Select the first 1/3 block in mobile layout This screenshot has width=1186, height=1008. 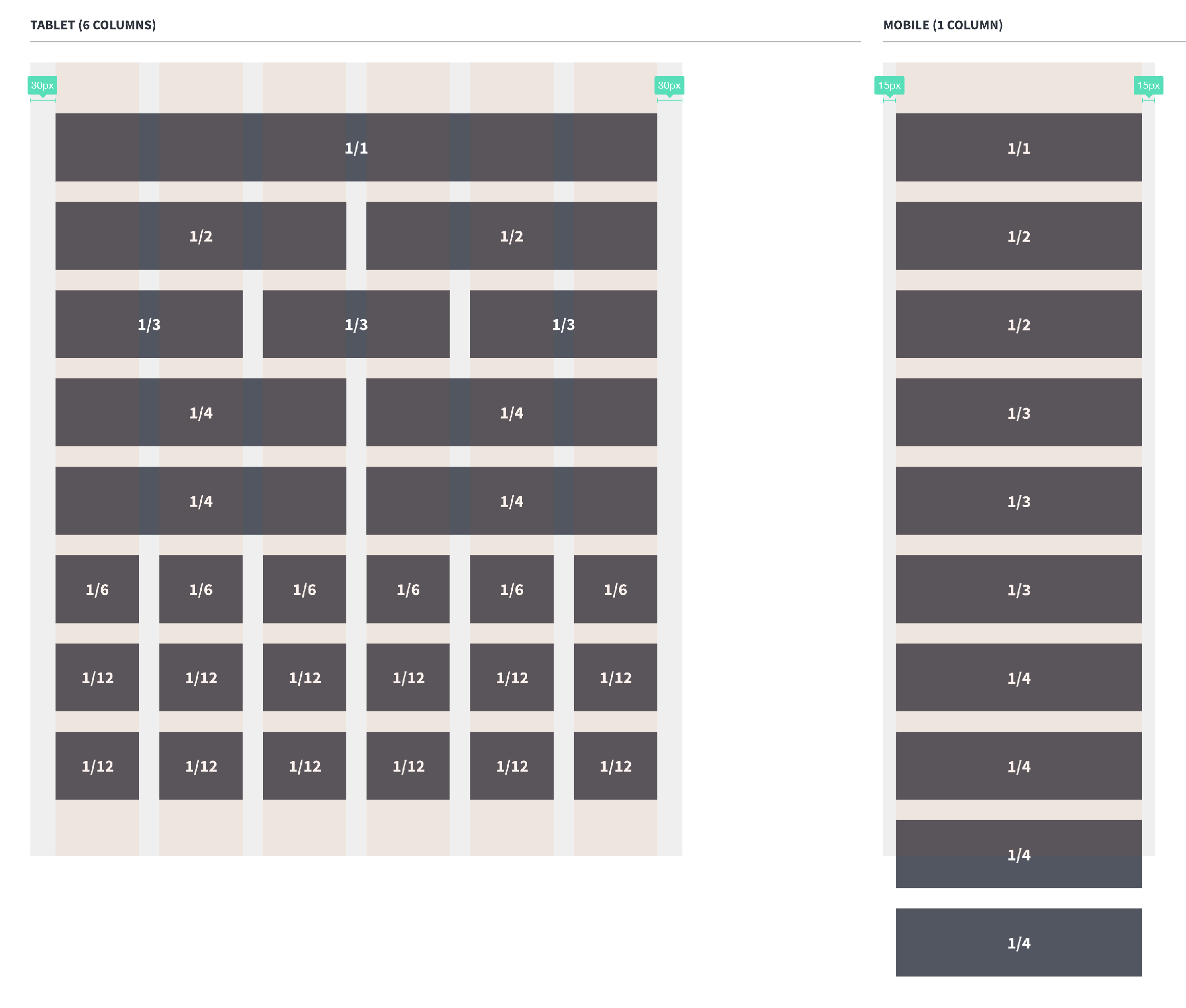(1018, 413)
